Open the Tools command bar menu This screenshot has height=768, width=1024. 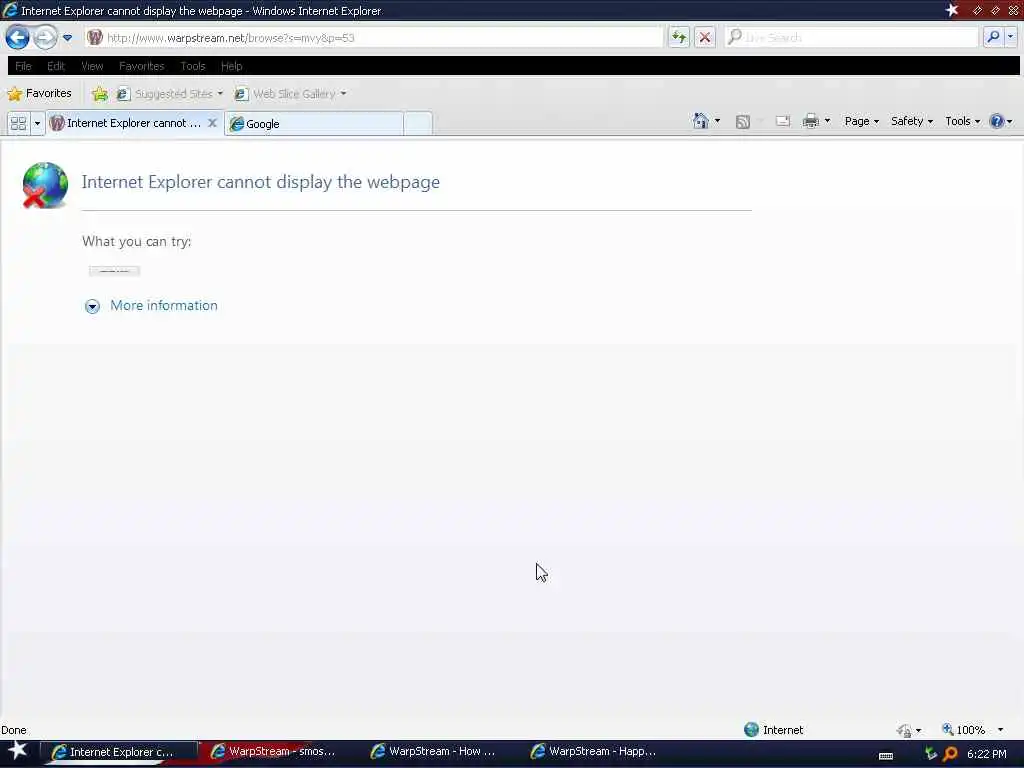963,121
